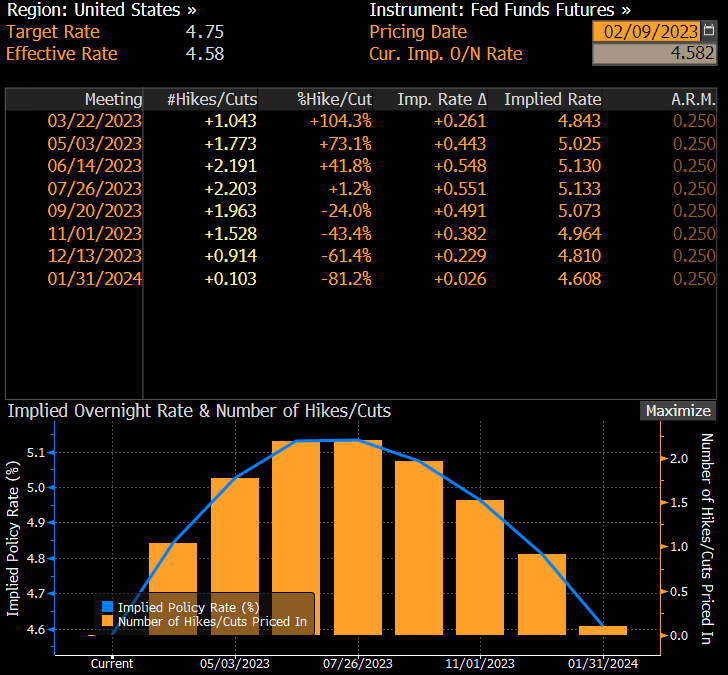Click the A.R.M. column header

(x=692, y=99)
